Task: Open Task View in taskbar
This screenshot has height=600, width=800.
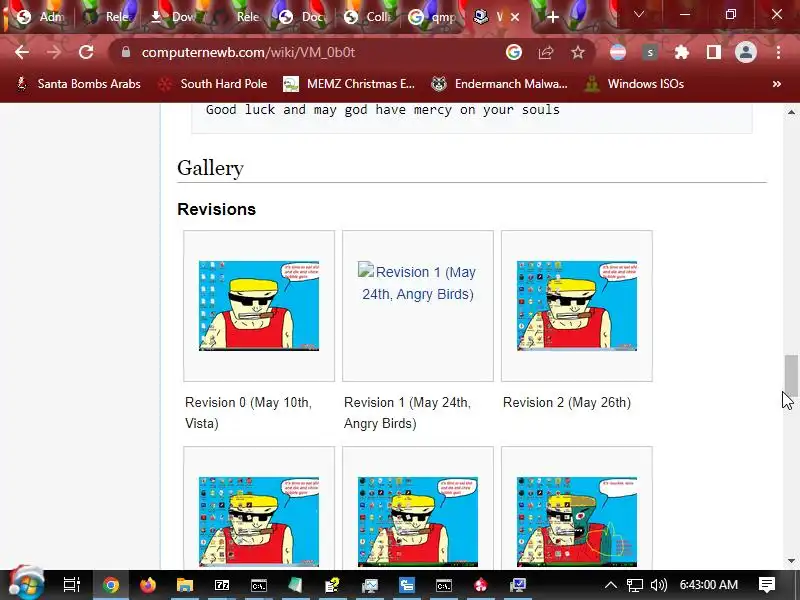Action: [x=71, y=585]
